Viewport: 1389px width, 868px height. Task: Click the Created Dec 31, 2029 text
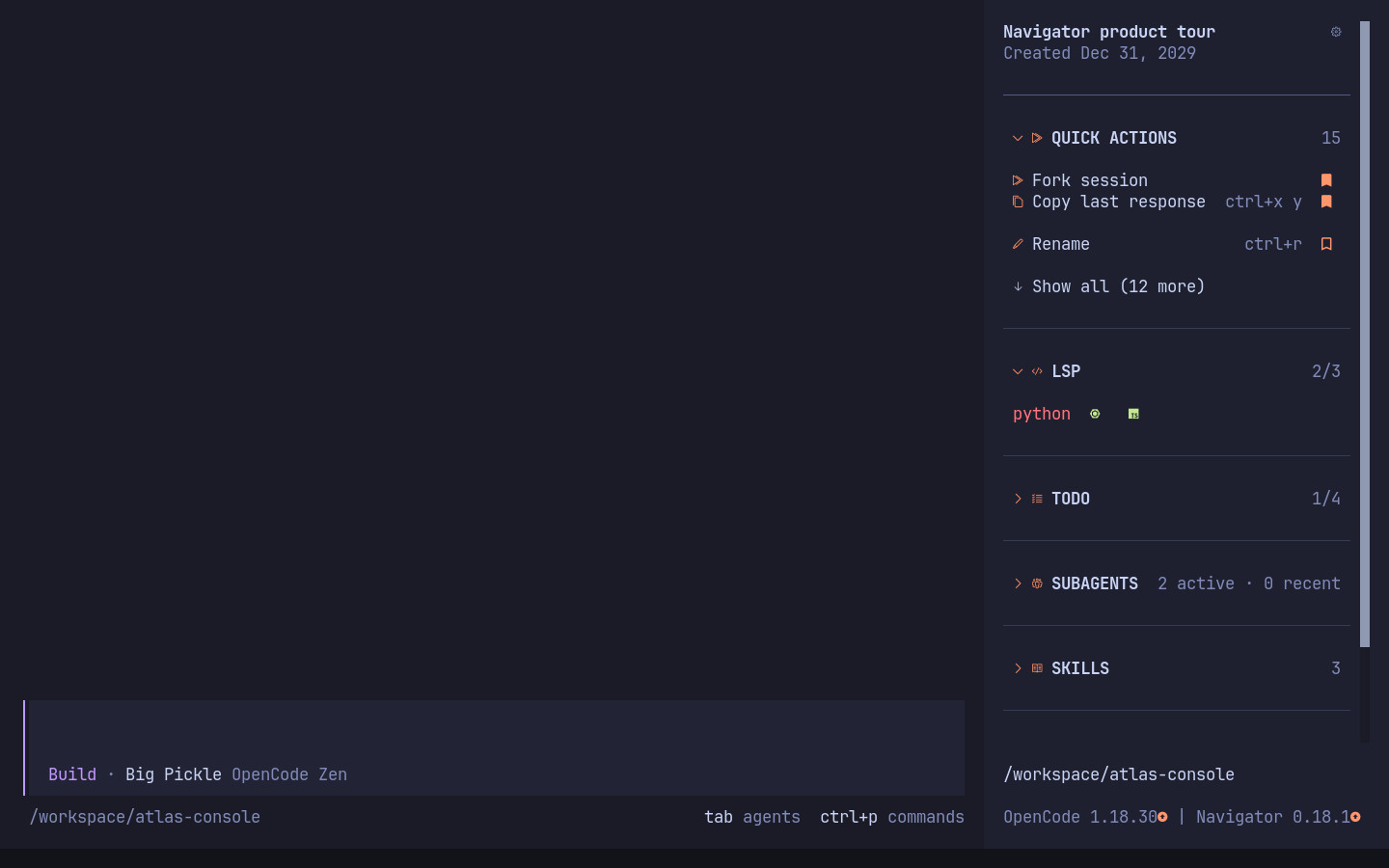1100,53
